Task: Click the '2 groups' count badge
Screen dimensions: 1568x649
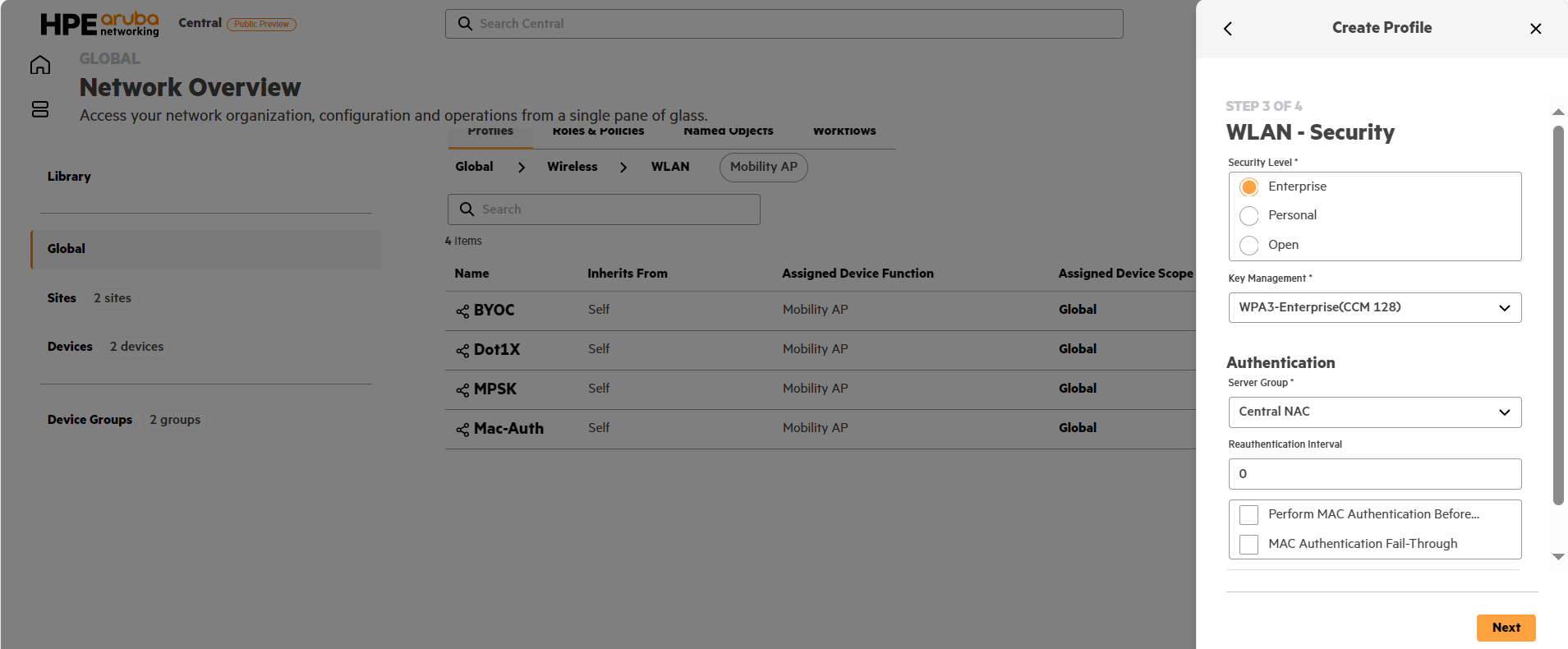Action: [175, 420]
